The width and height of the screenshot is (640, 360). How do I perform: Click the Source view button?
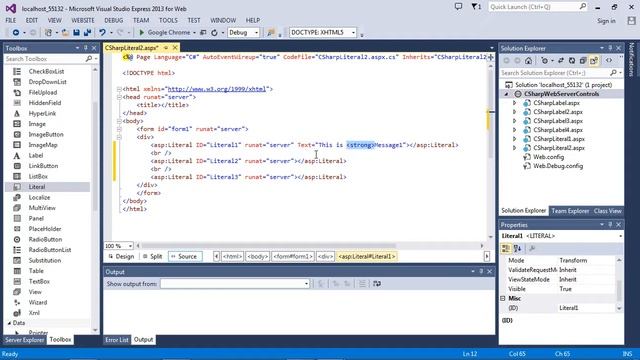[x=184, y=256]
